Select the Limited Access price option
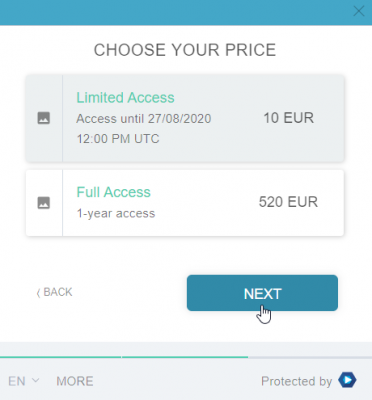Image resolution: width=372 pixels, height=400 pixels. tap(185, 118)
